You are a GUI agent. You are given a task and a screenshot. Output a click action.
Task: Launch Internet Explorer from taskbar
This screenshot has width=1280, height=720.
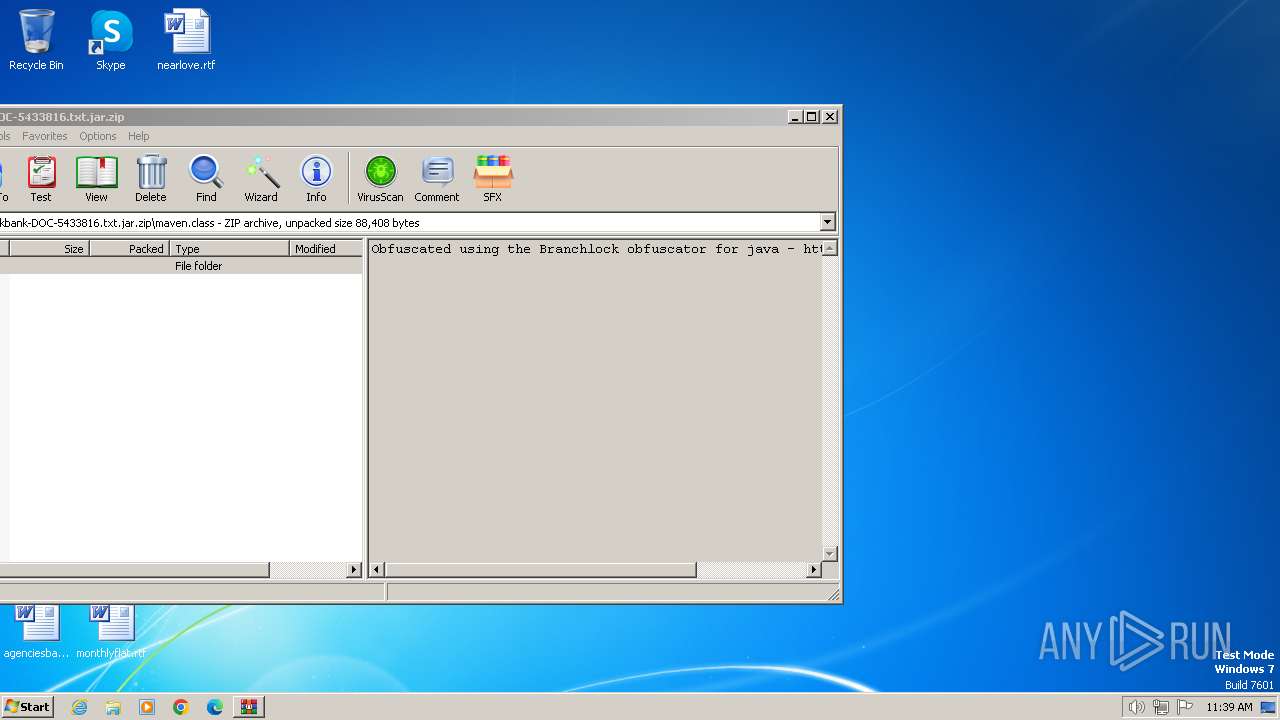(x=79, y=707)
